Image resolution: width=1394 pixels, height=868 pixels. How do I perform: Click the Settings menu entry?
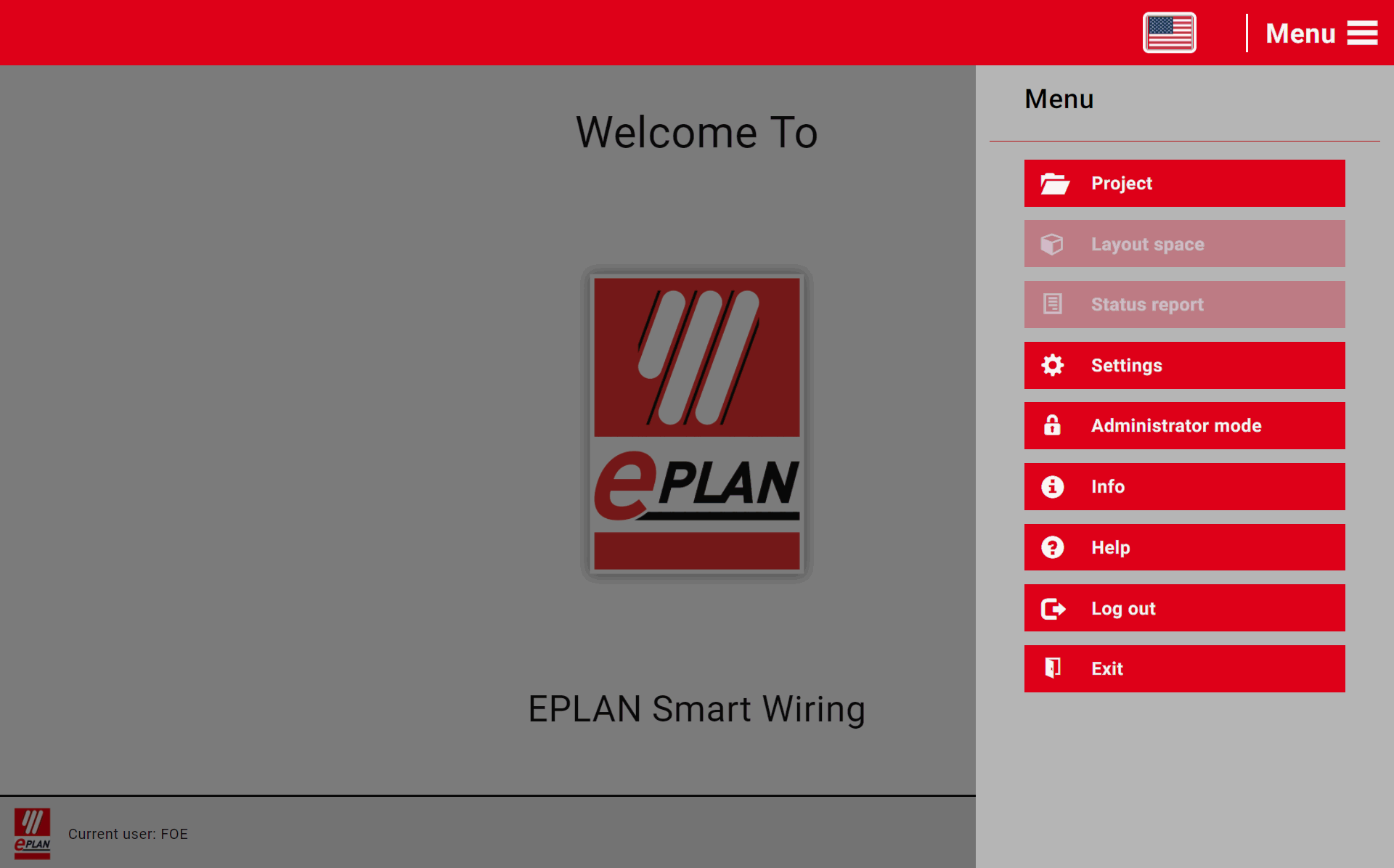(1184, 365)
